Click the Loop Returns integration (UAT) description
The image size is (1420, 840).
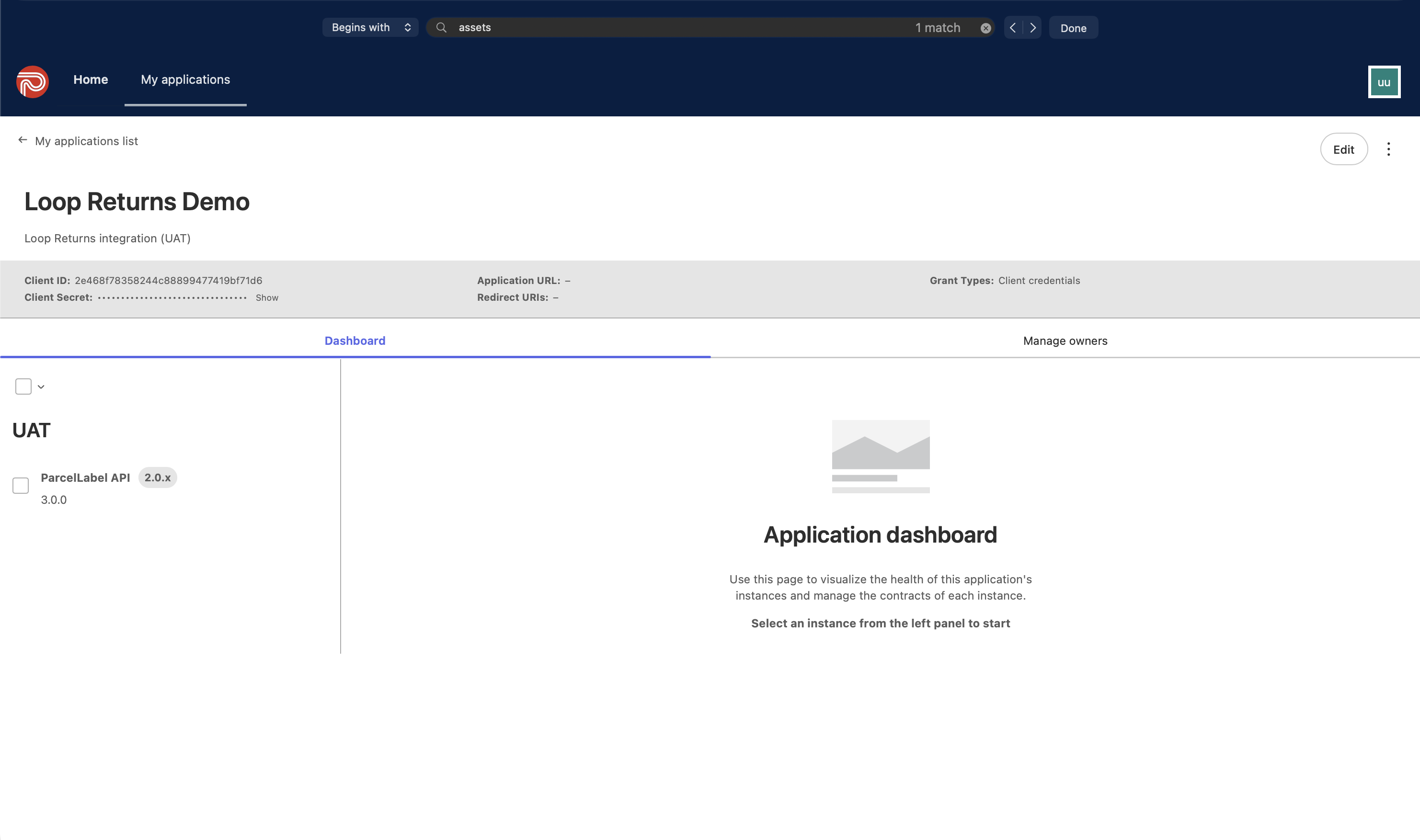107,238
